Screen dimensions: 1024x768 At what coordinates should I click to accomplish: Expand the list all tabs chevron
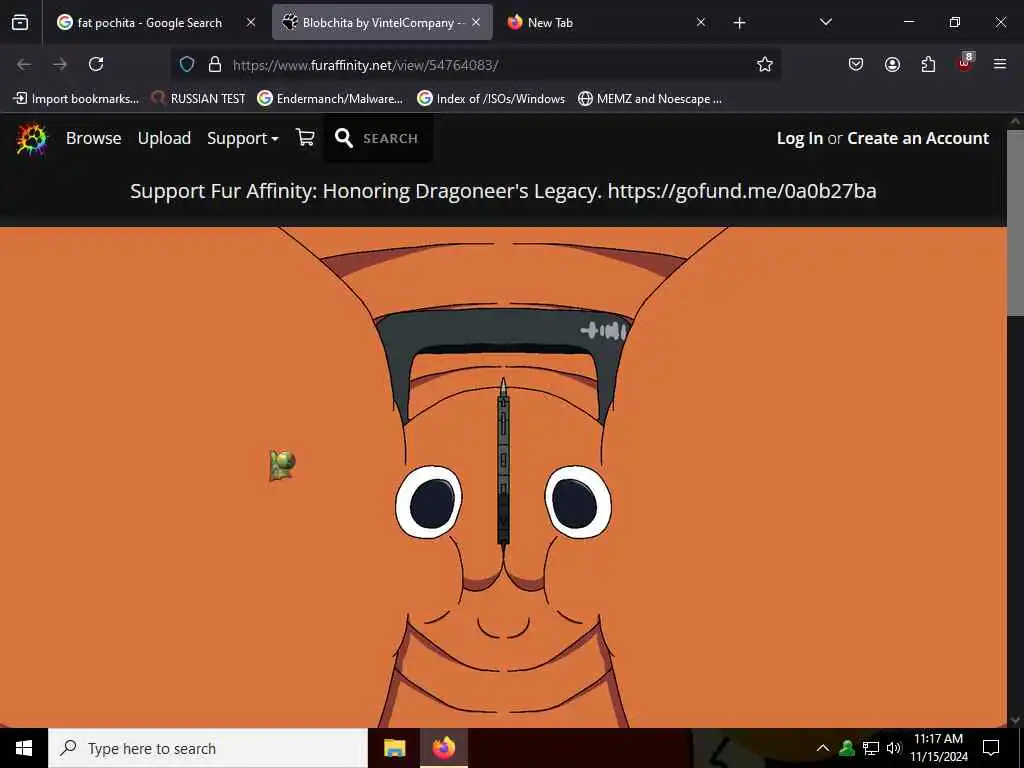825,23
